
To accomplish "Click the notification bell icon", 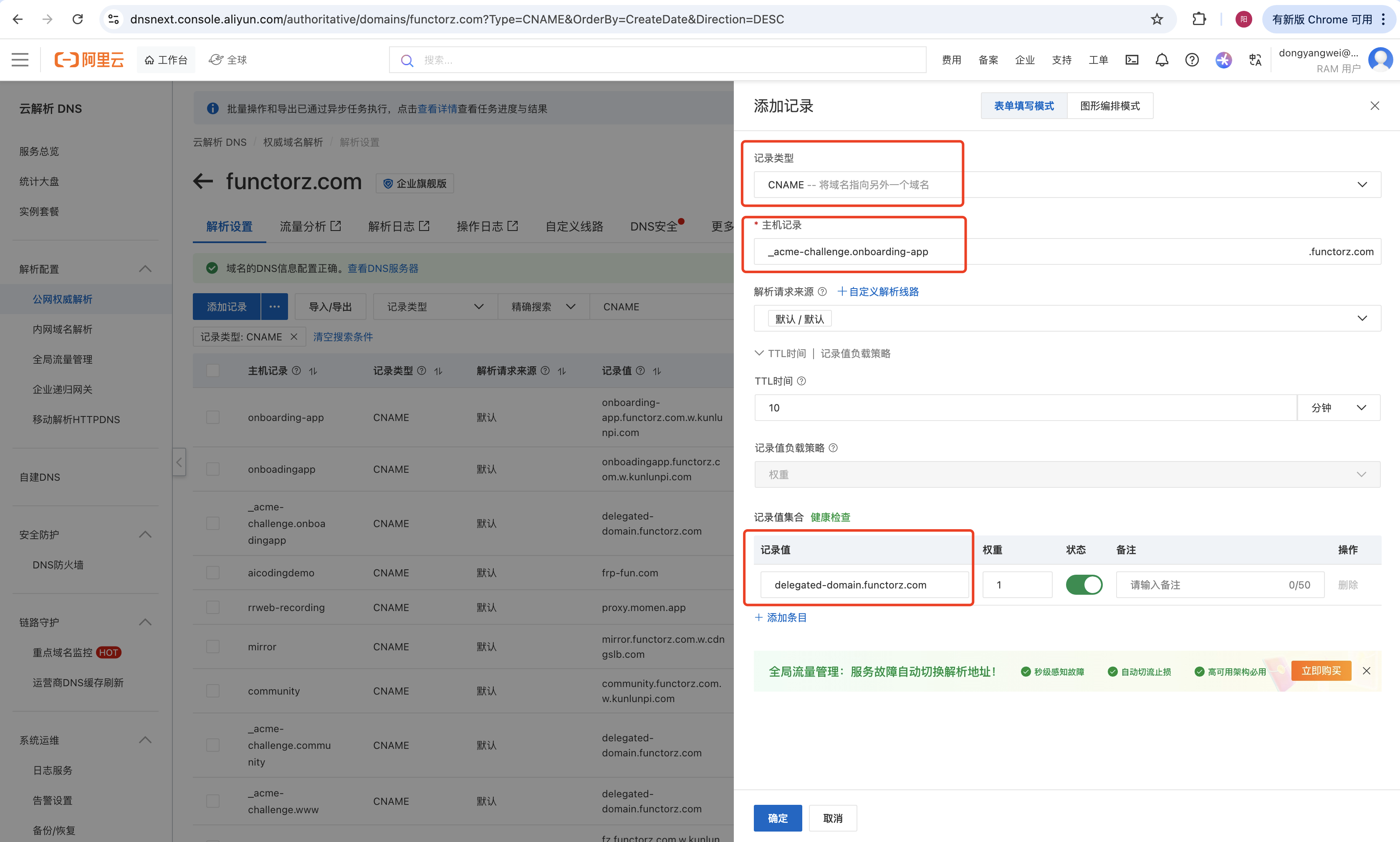I will pyautogui.click(x=1161, y=60).
